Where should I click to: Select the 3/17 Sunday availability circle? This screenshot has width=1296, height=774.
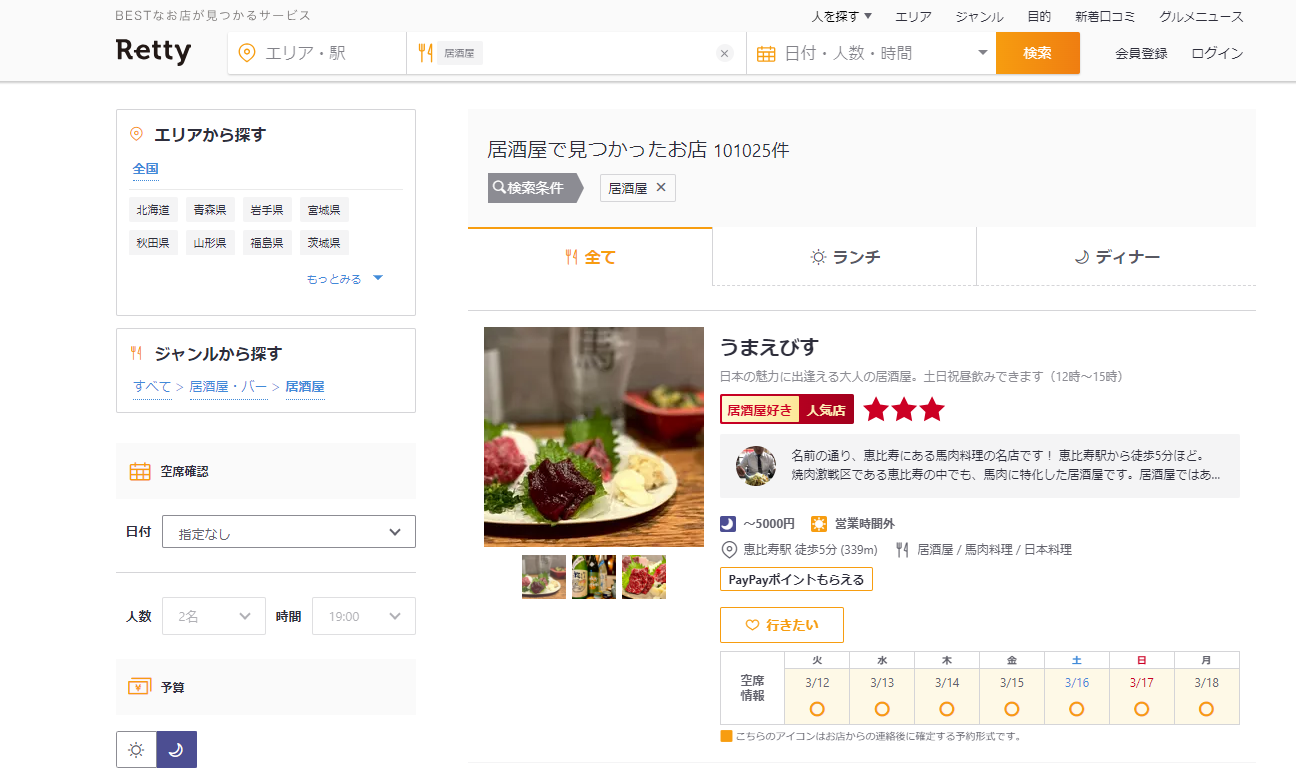click(x=1142, y=709)
